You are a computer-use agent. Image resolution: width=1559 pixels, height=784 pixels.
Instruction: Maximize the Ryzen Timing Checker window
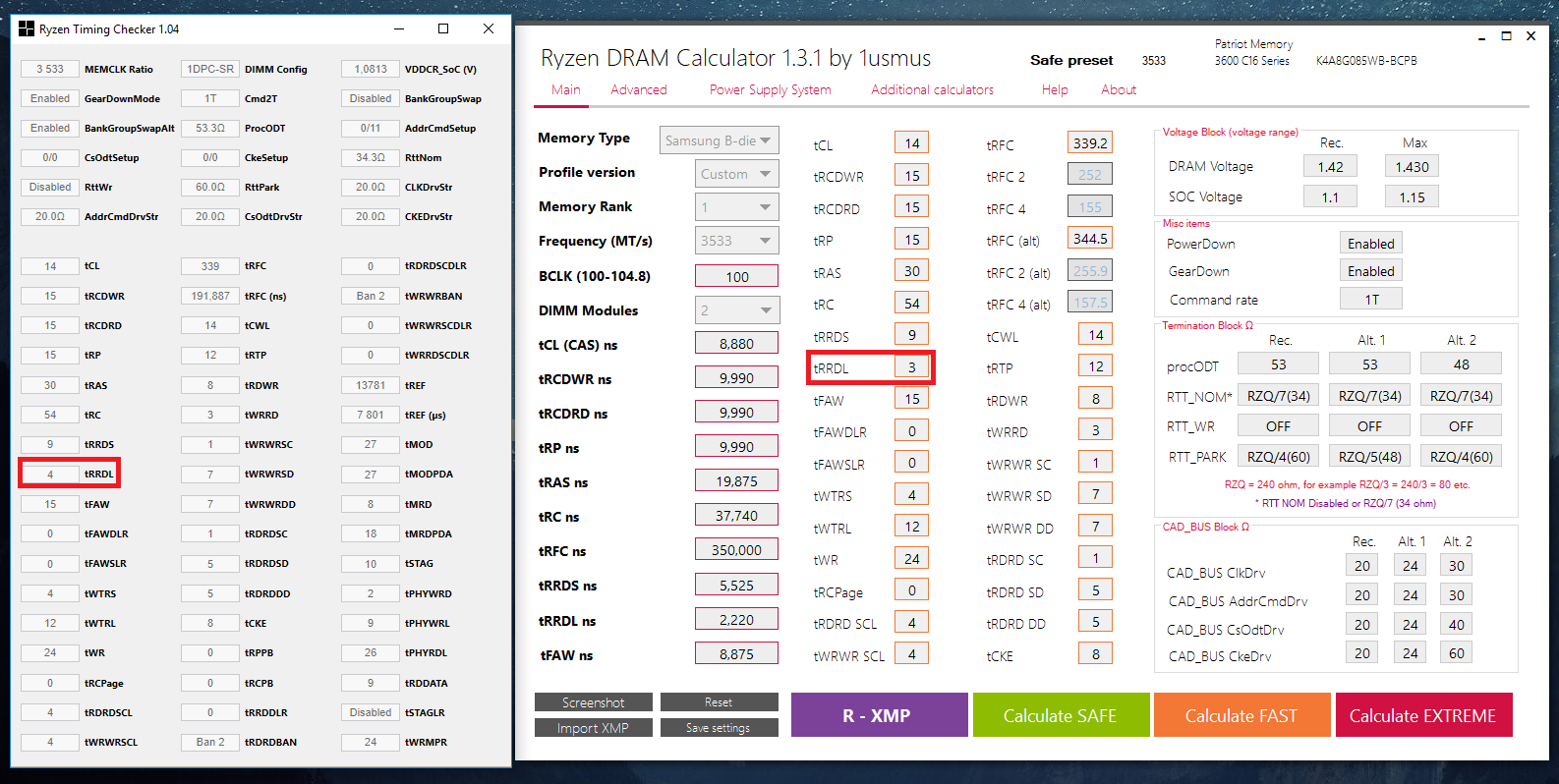click(x=443, y=28)
